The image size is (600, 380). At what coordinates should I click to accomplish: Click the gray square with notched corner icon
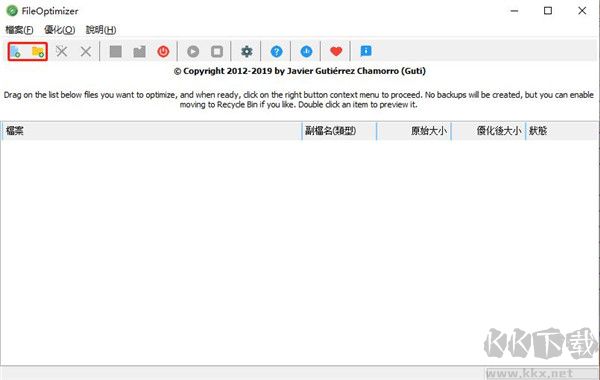139,51
